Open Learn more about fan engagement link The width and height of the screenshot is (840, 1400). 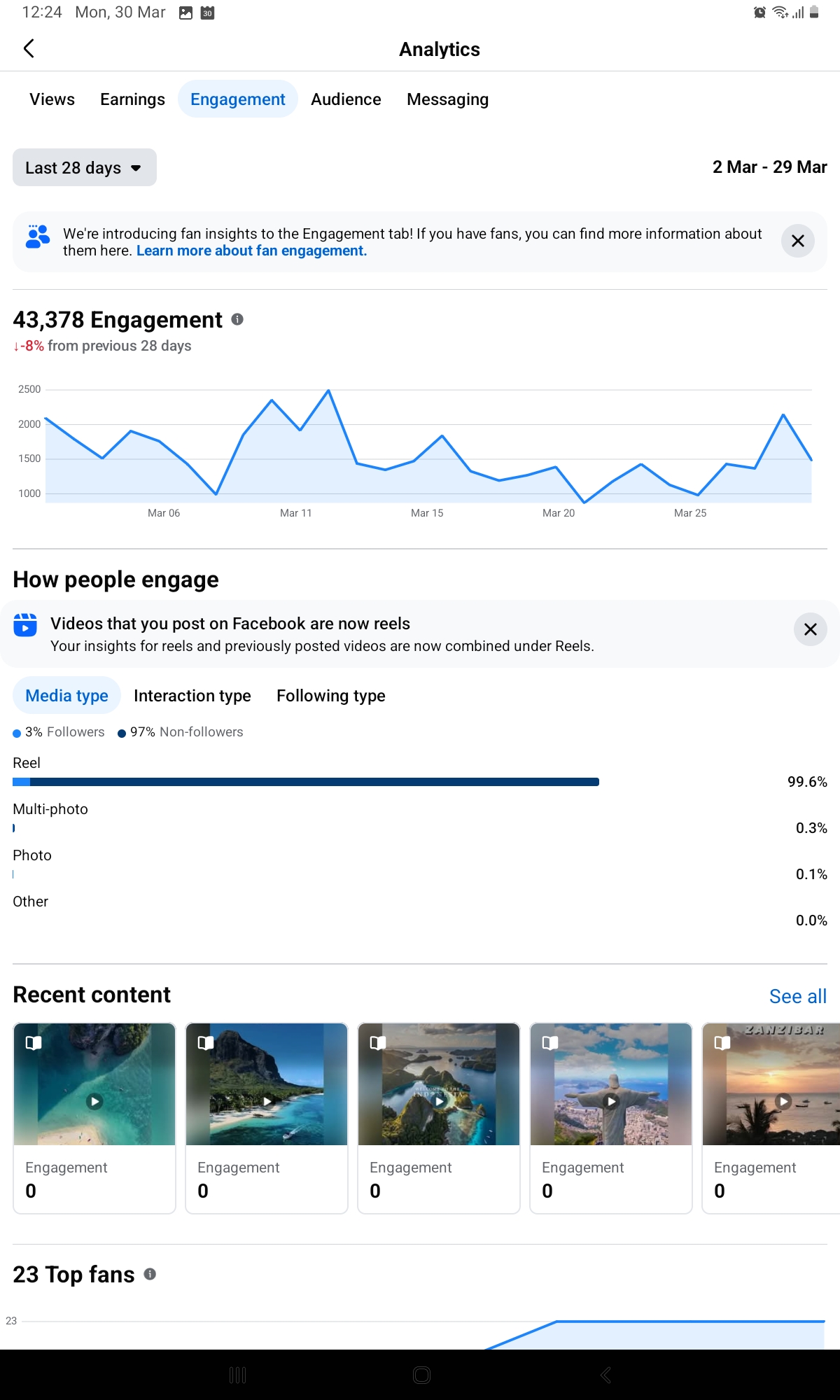[251, 251]
